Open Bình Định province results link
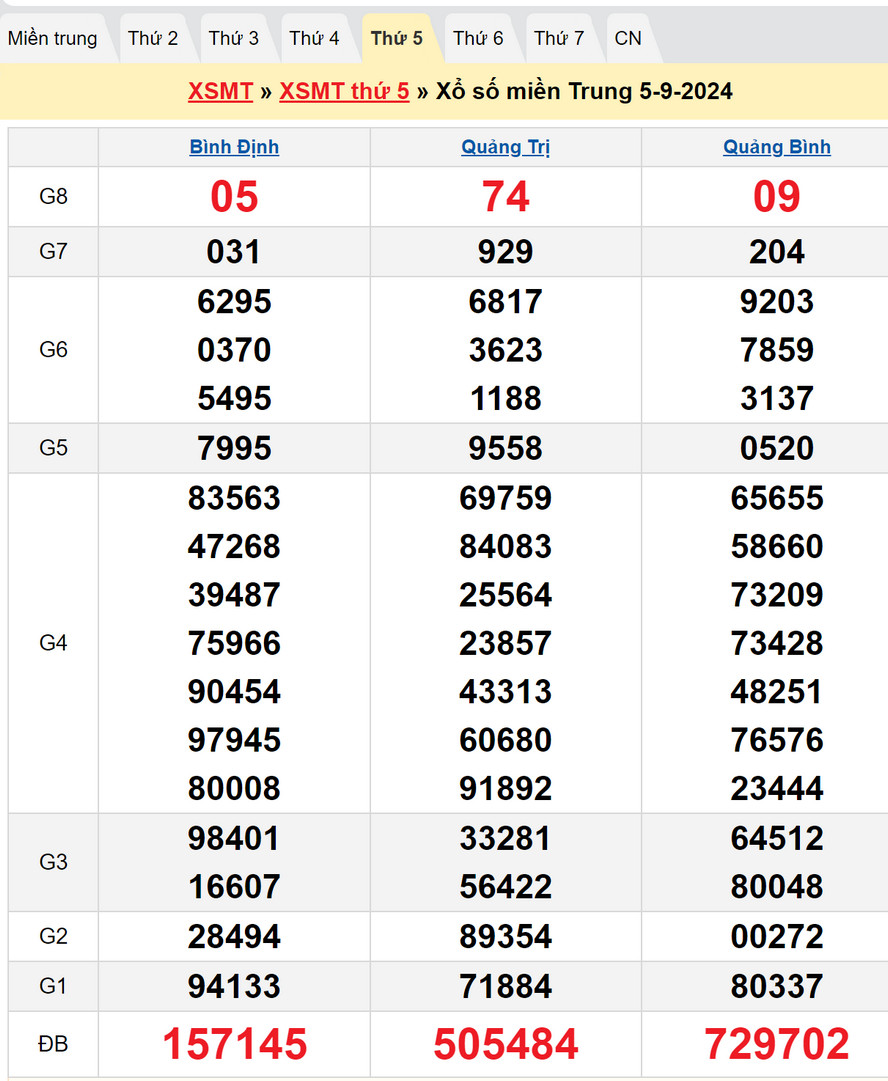This screenshot has width=888, height=1081. (234, 147)
